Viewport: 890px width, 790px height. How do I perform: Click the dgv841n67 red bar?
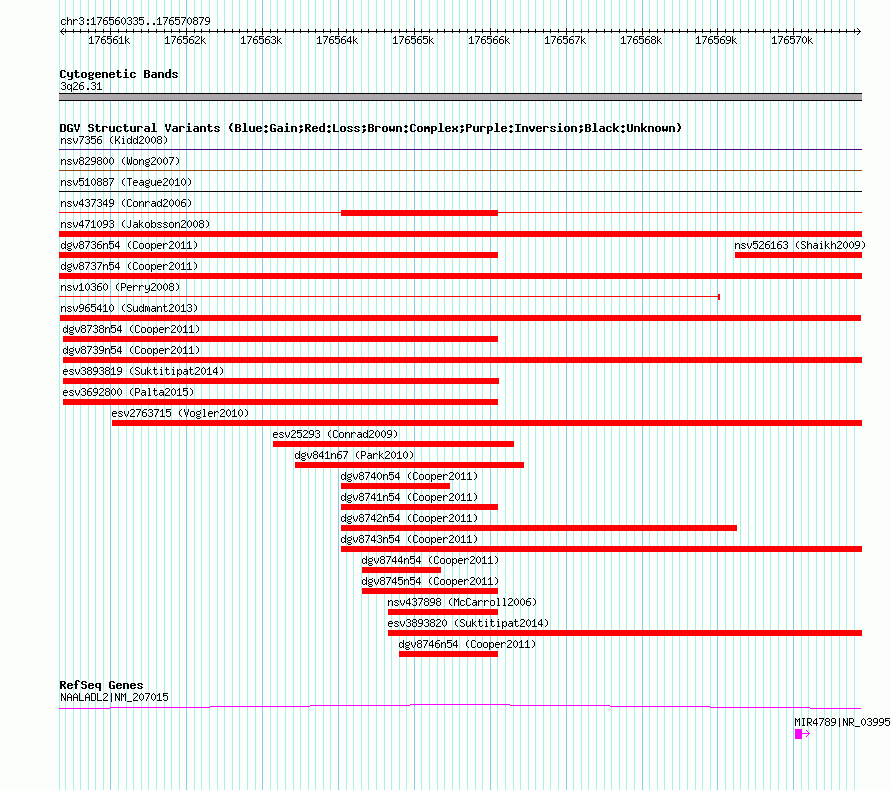pyautogui.click(x=409, y=465)
